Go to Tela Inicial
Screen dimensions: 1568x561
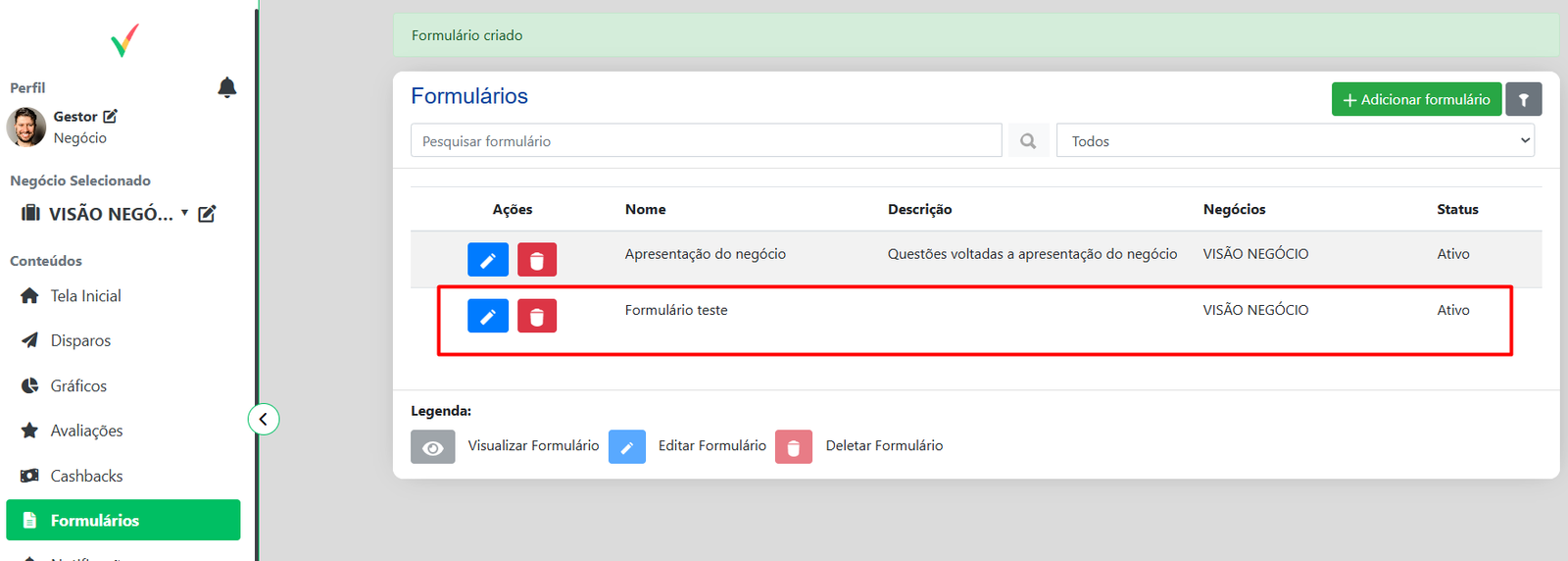click(85, 296)
